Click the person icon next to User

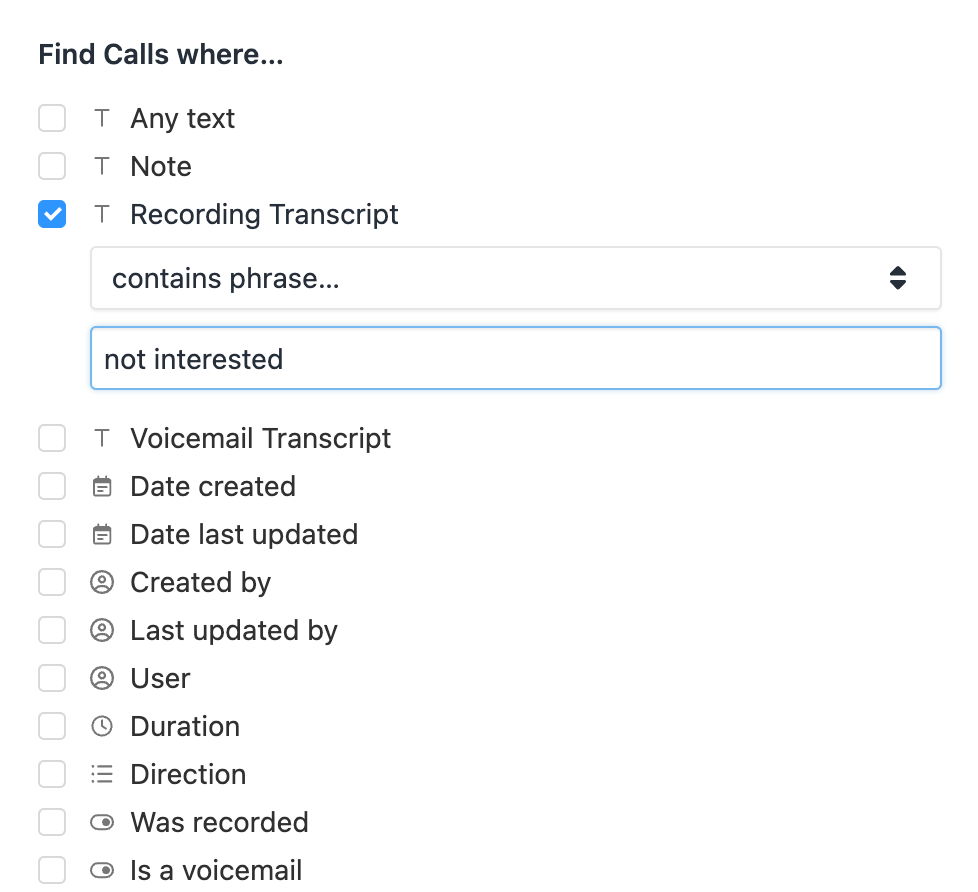[x=101, y=679]
